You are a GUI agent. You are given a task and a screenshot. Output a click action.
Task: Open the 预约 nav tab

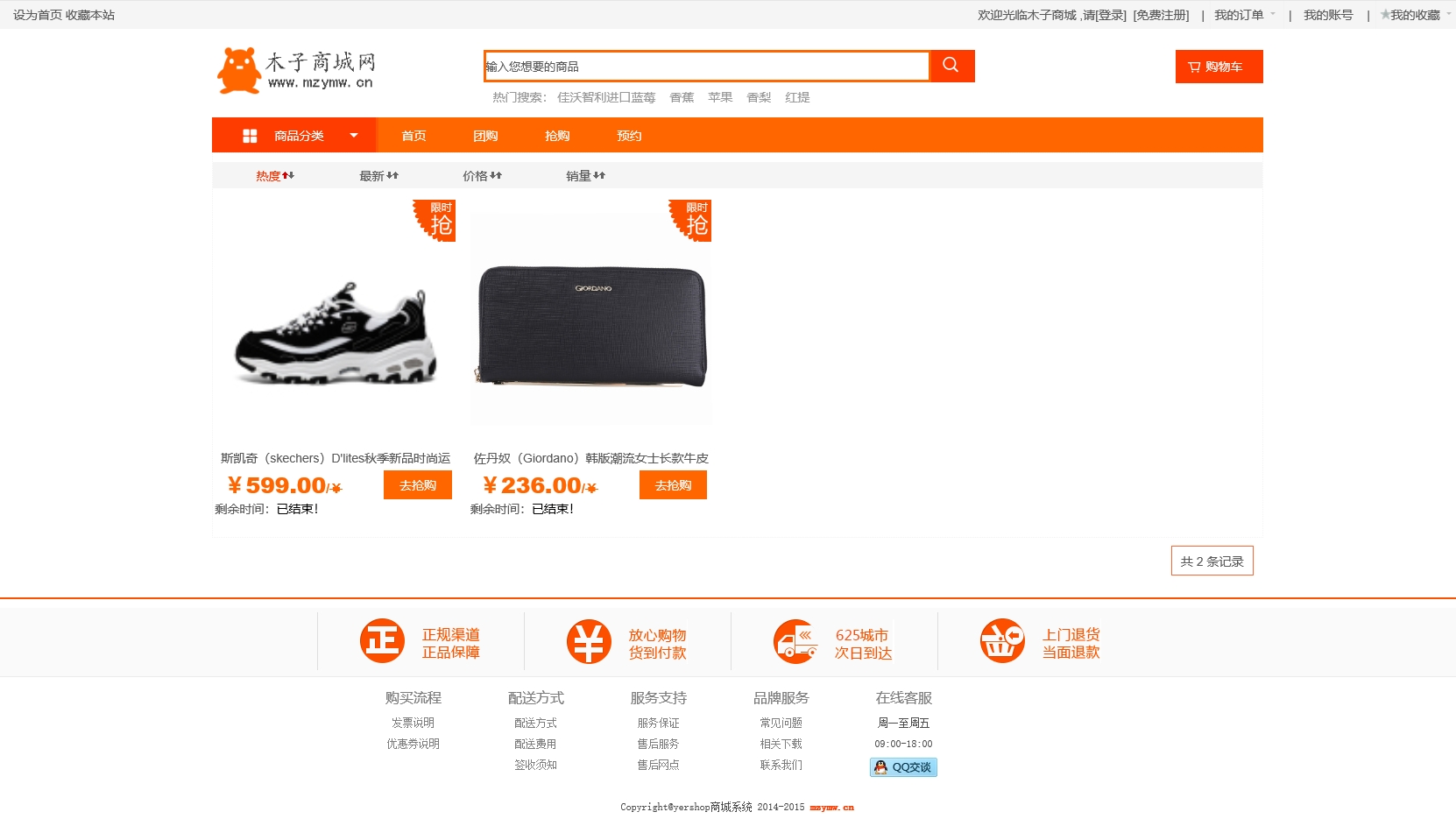coord(629,136)
